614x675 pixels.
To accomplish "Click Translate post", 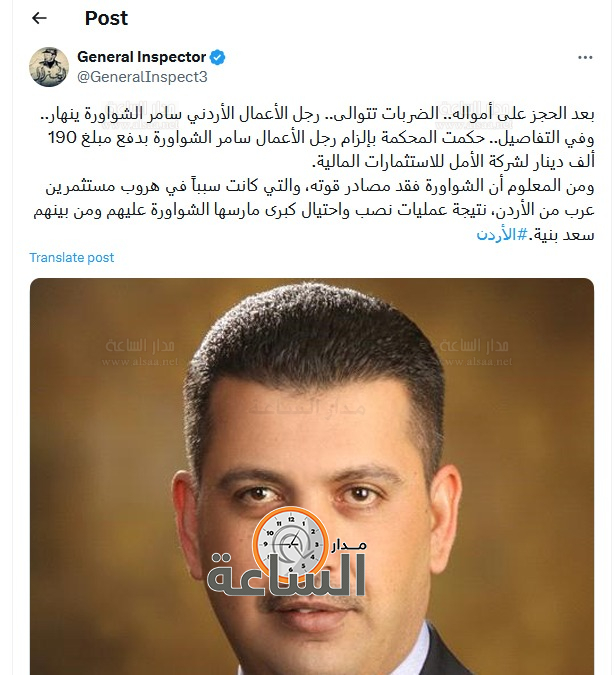I will click(x=71, y=257).
